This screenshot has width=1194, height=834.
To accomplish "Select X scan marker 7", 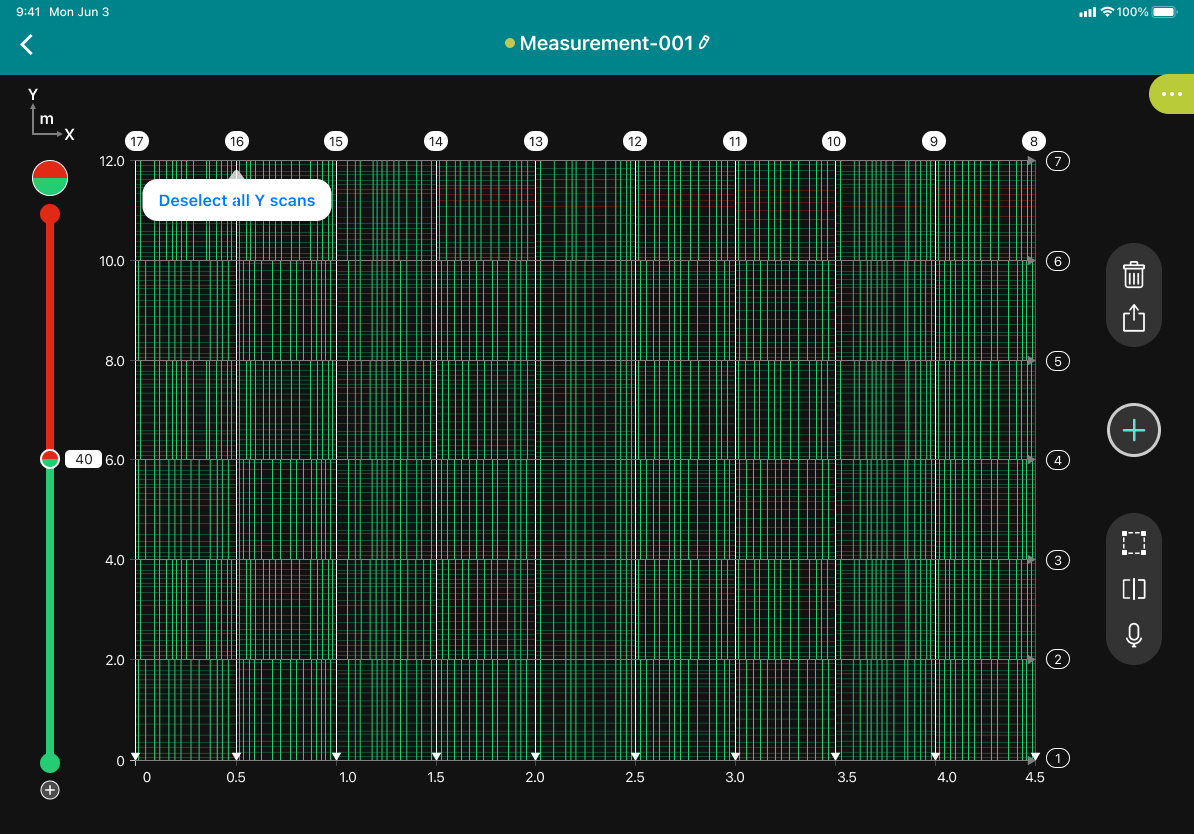I will [x=1058, y=161].
